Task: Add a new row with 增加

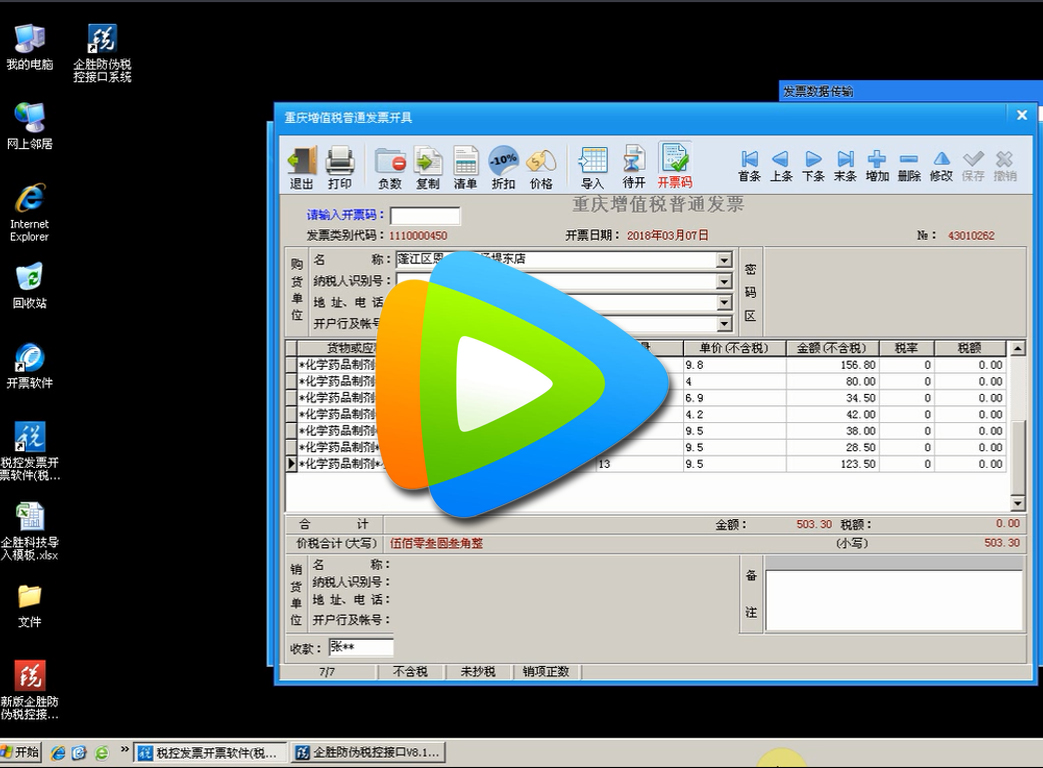Action: tap(877, 166)
